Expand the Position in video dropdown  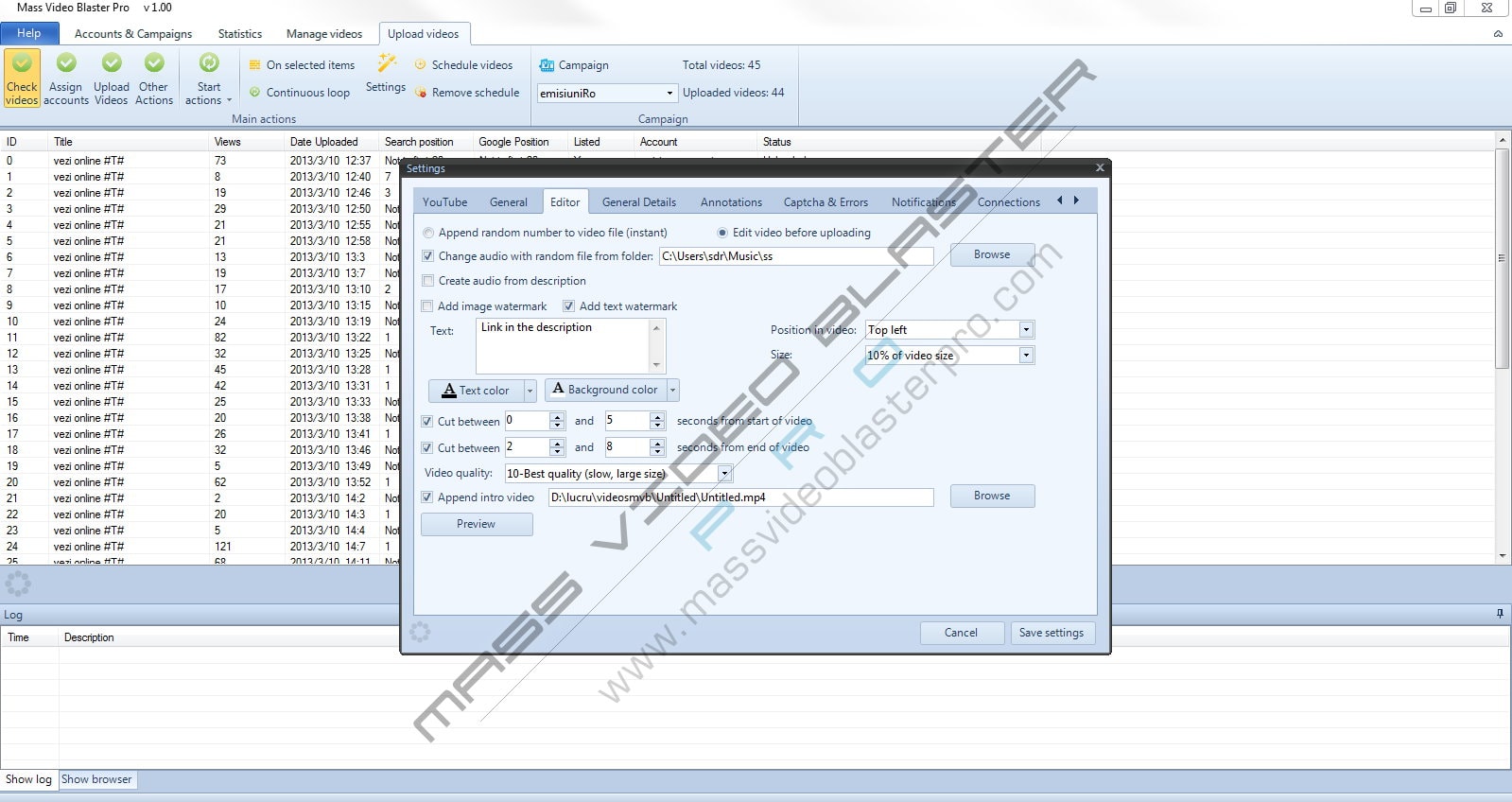1026,330
